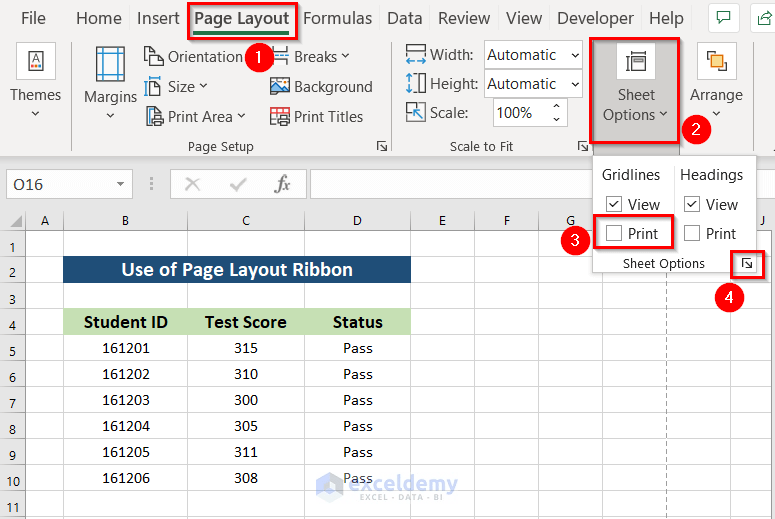Click the Background picture button
This screenshot has height=519, width=775.
(x=321, y=87)
